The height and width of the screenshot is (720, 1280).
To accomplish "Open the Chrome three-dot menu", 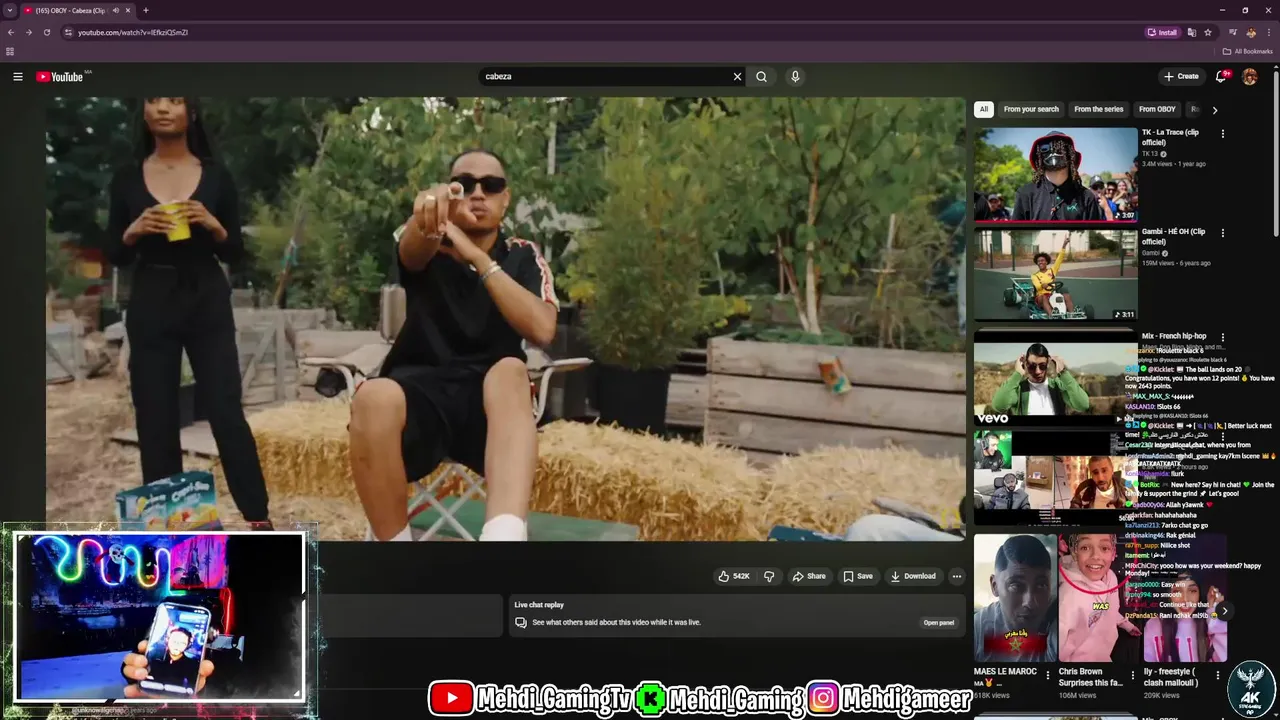I will tap(1269, 32).
